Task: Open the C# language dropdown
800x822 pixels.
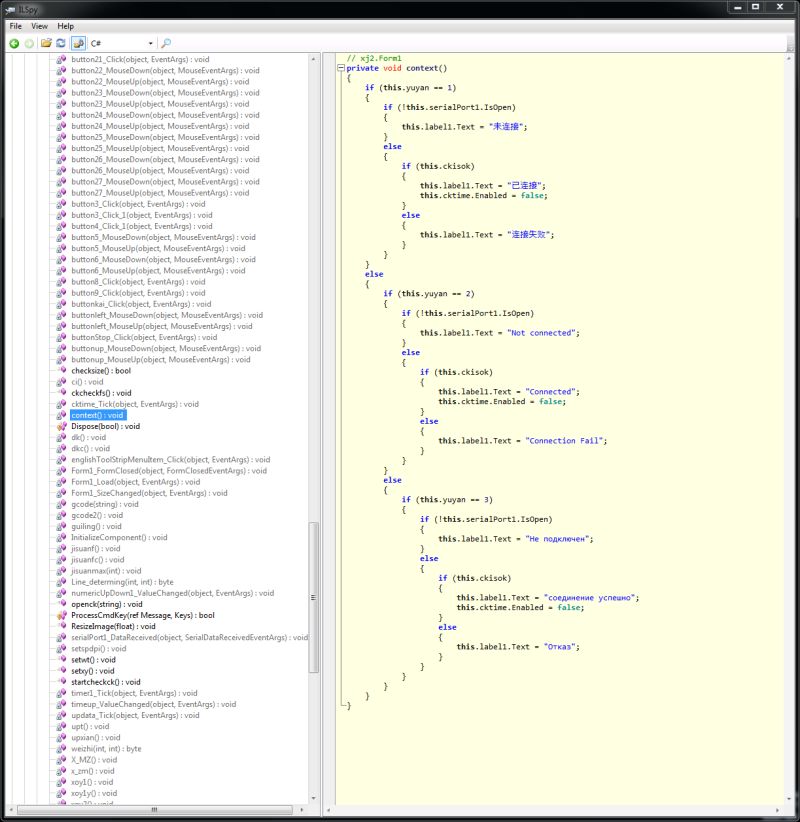Action: [x=150, y=42]
